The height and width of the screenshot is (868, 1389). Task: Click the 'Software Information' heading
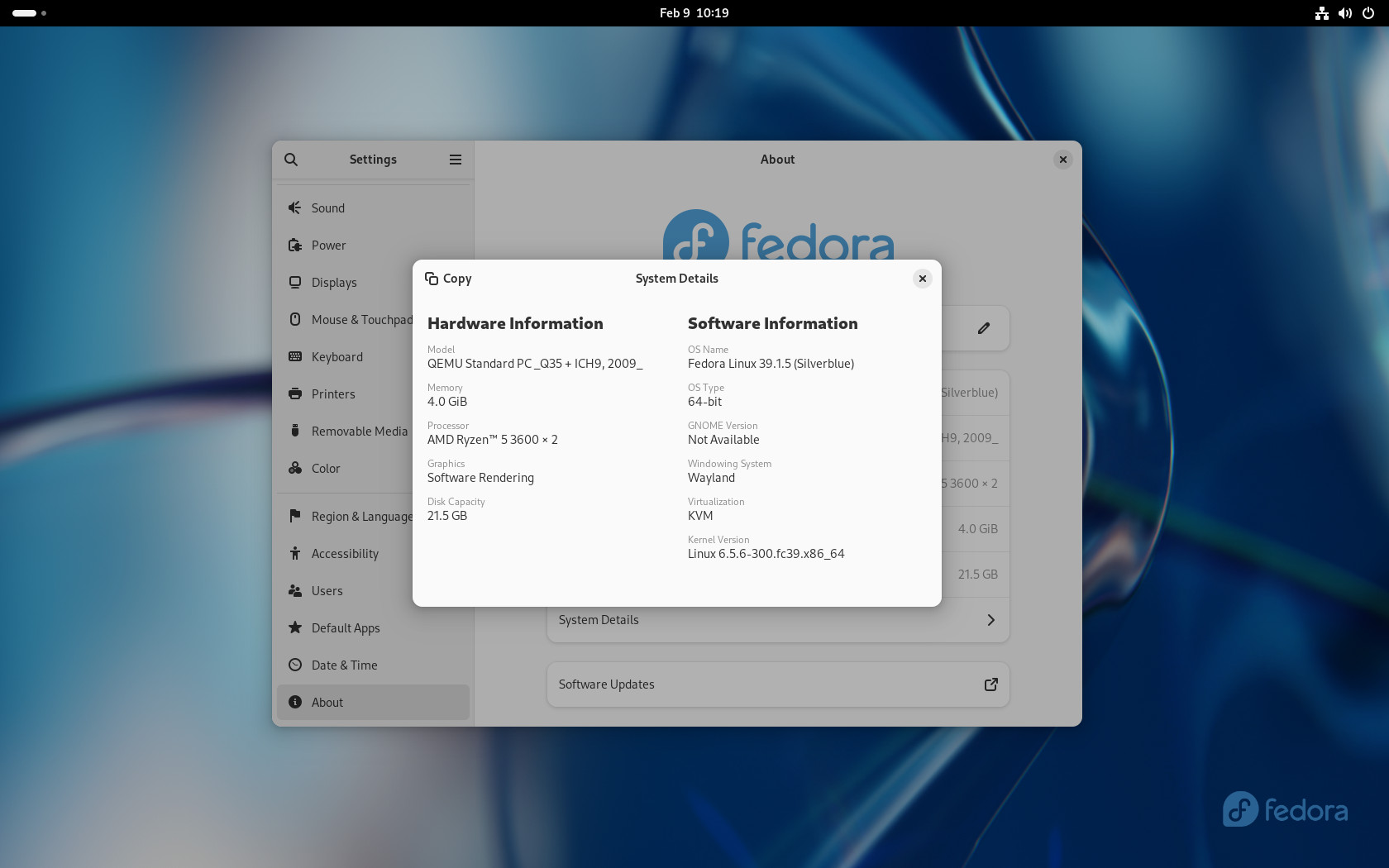click(x=773, y=323)
